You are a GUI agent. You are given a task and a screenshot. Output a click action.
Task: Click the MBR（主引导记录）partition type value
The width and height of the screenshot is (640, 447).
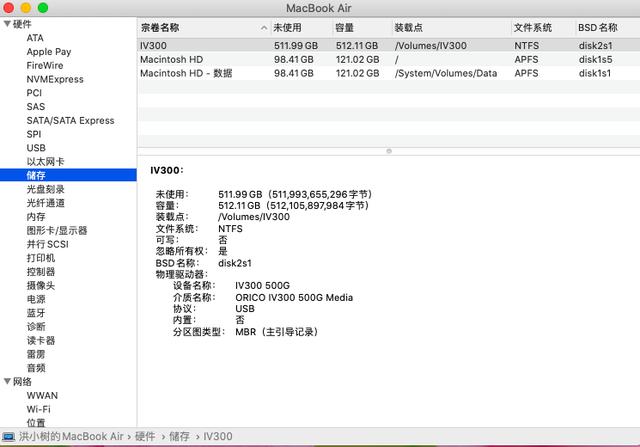click(x=277, y=332)
